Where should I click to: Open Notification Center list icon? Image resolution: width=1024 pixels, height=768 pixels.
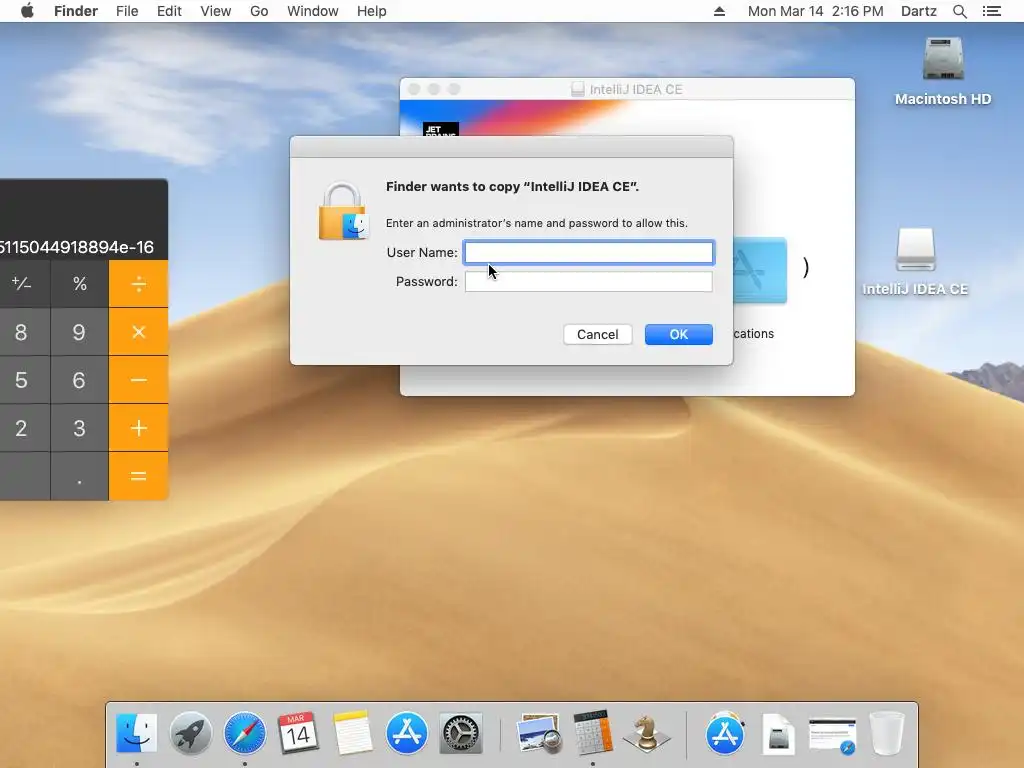tap(991, 11)
